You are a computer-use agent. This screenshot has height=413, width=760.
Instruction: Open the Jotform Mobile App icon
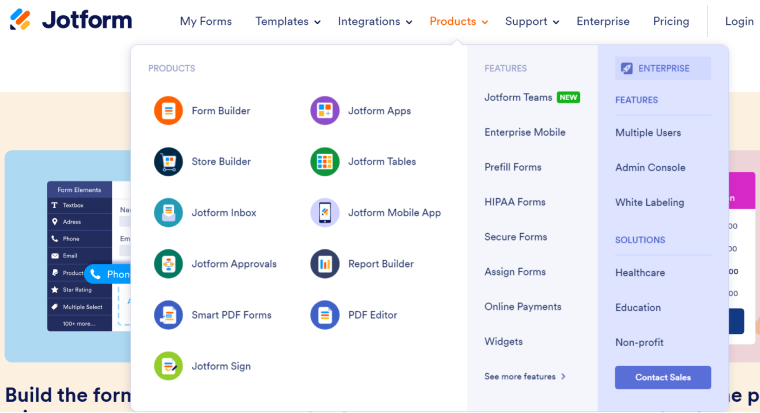coord(325,212)
